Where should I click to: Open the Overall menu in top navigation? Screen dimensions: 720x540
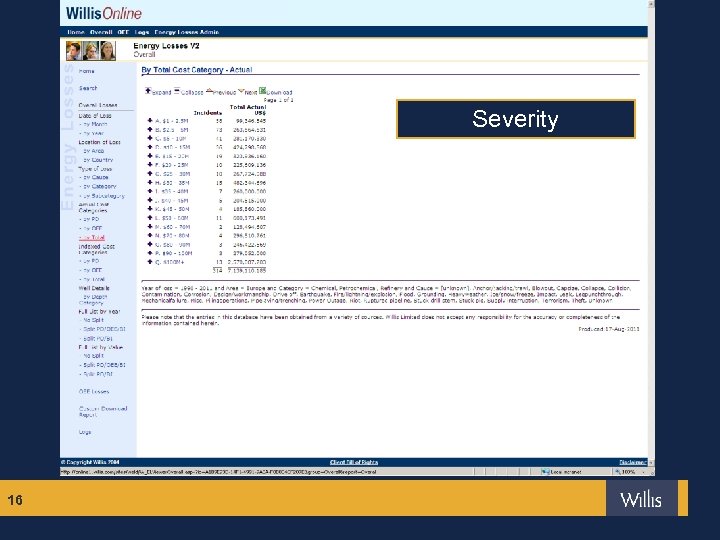click(x=101, y=32)
